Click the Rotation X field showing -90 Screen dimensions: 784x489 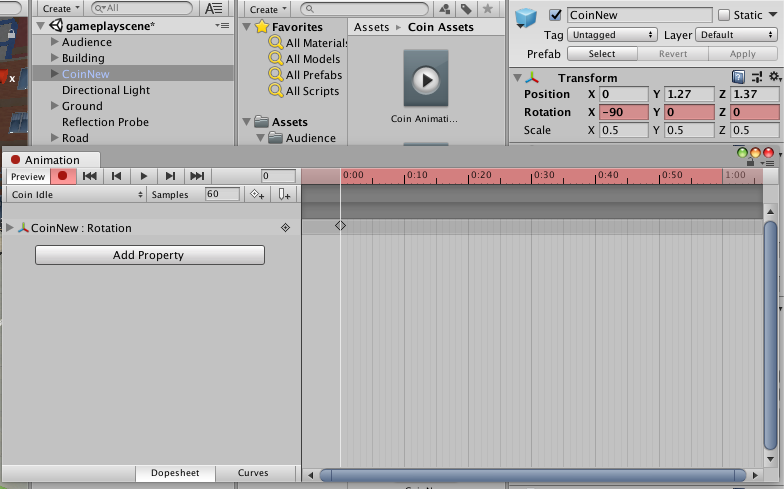[624, 112]
